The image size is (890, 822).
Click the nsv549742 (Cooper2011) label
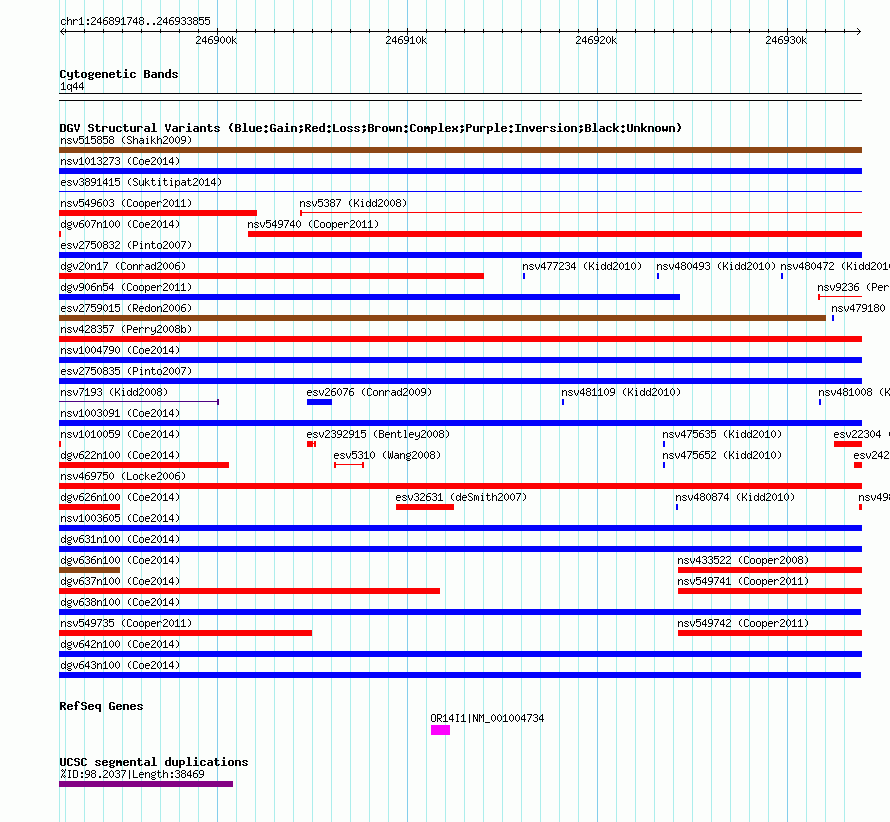click(743, 623)
